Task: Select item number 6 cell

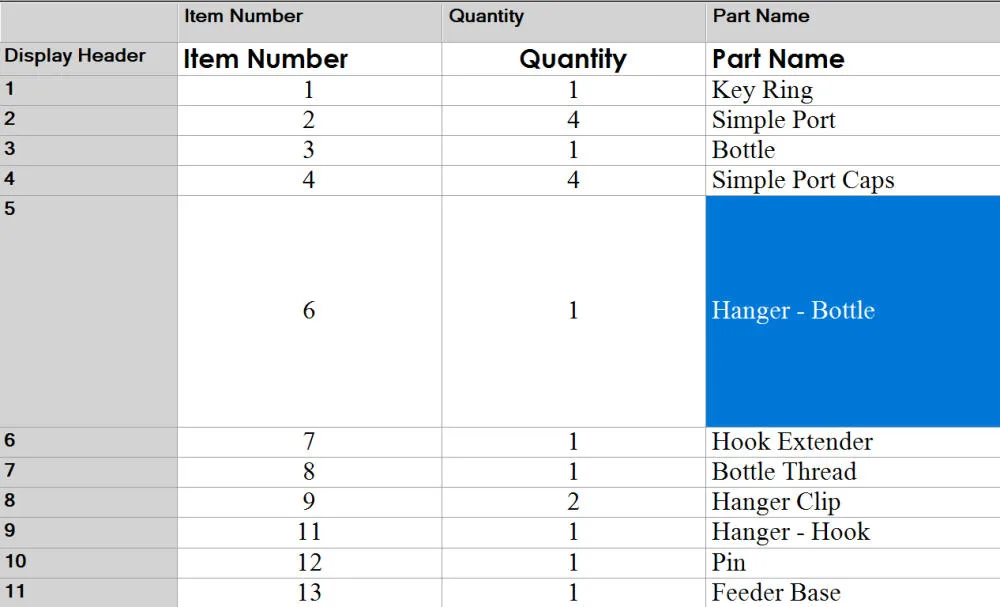Action: (x=309, y=311)
